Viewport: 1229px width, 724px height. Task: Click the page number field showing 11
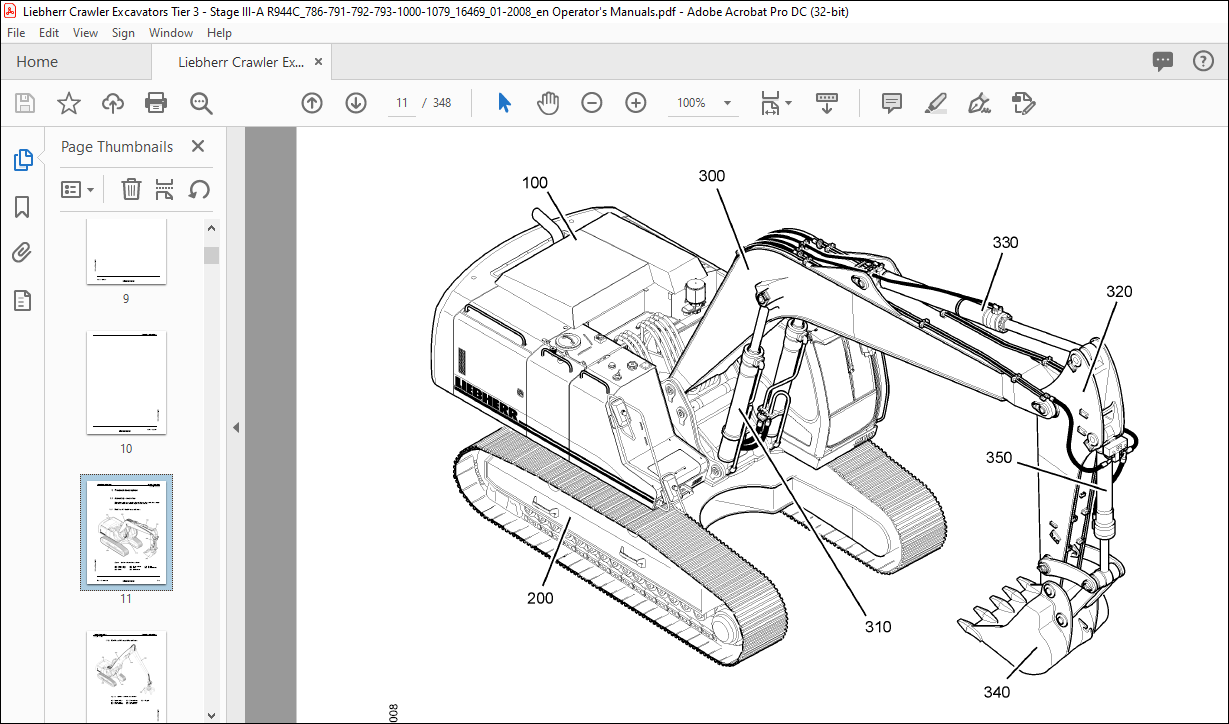pyautogui.click(x=402, y=103)
